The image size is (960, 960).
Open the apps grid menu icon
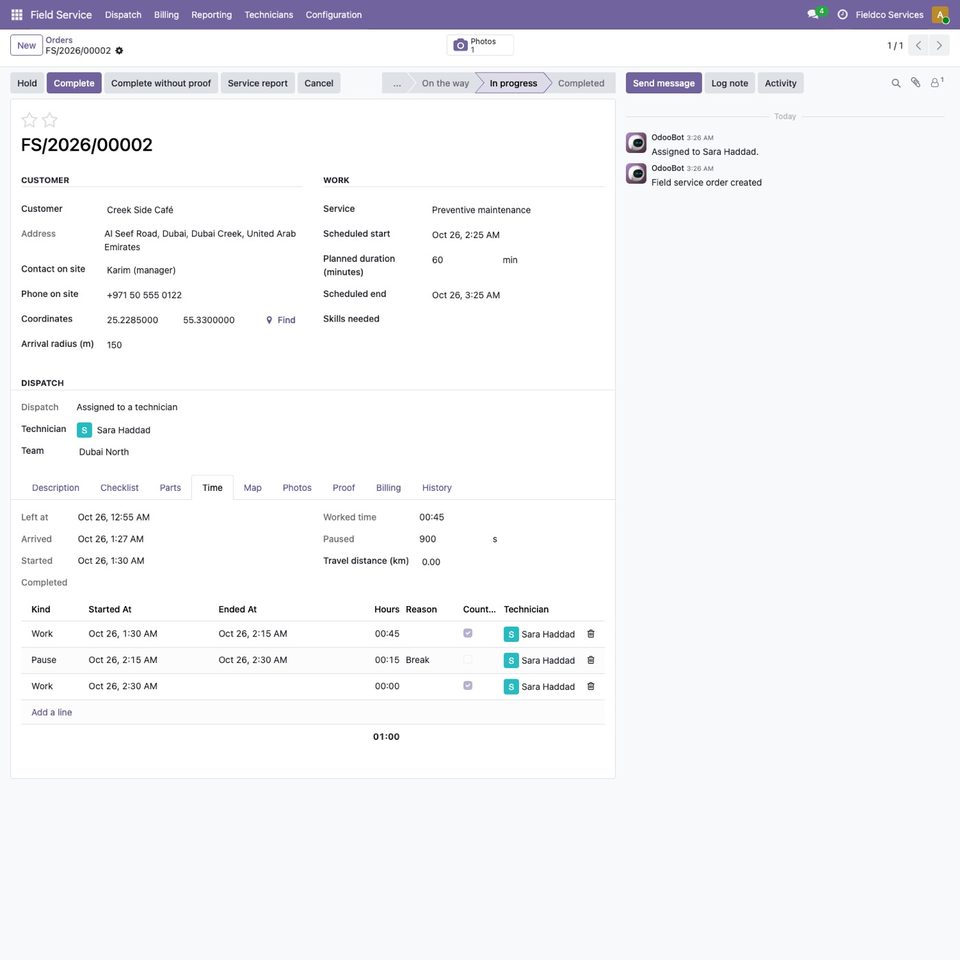[17, 15]
